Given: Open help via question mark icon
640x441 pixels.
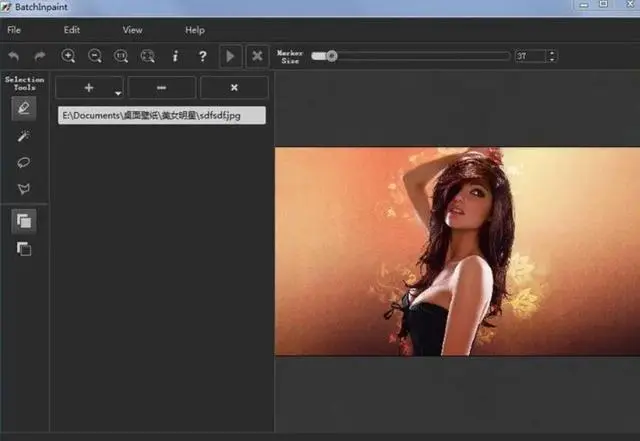Looking at the screenshot, I should click(202, 56).
